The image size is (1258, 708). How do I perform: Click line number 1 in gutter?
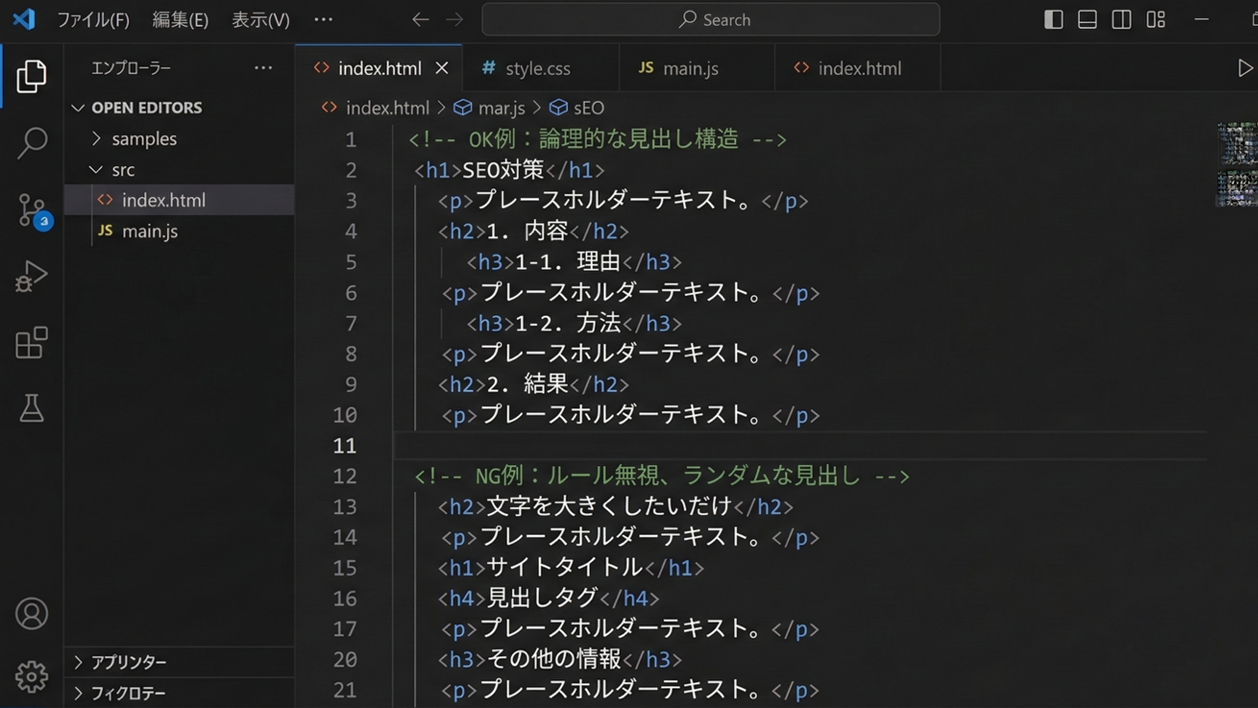351,139
